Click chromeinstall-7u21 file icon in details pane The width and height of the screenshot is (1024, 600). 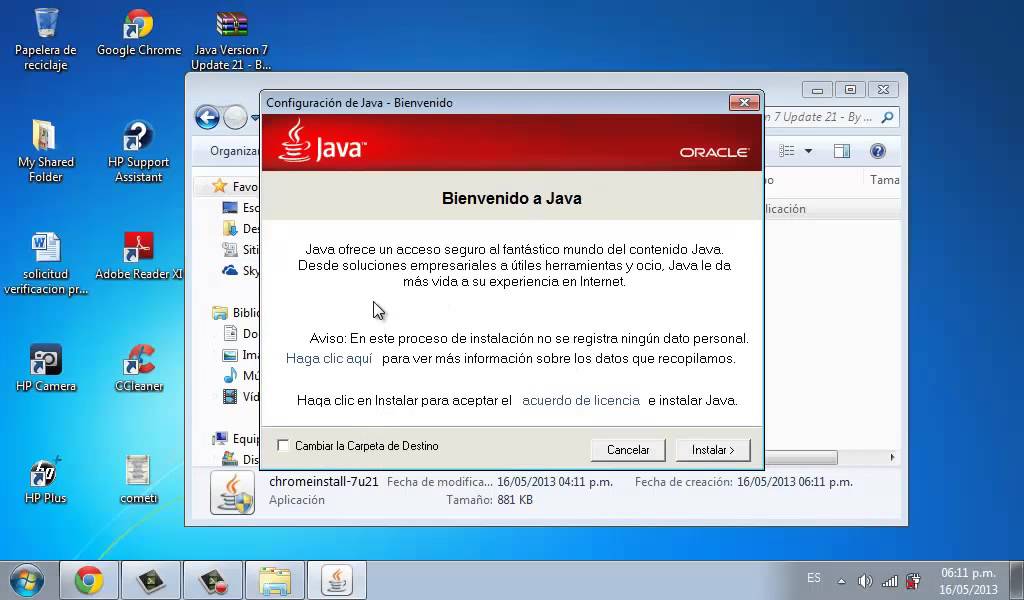pyautogui.click(x=232, y=493)
